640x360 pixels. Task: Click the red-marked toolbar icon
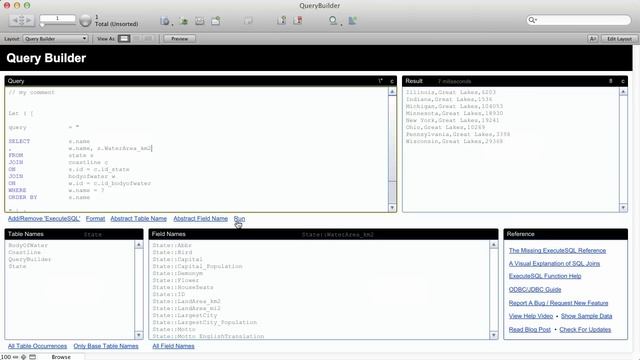(x=298, y=20)
